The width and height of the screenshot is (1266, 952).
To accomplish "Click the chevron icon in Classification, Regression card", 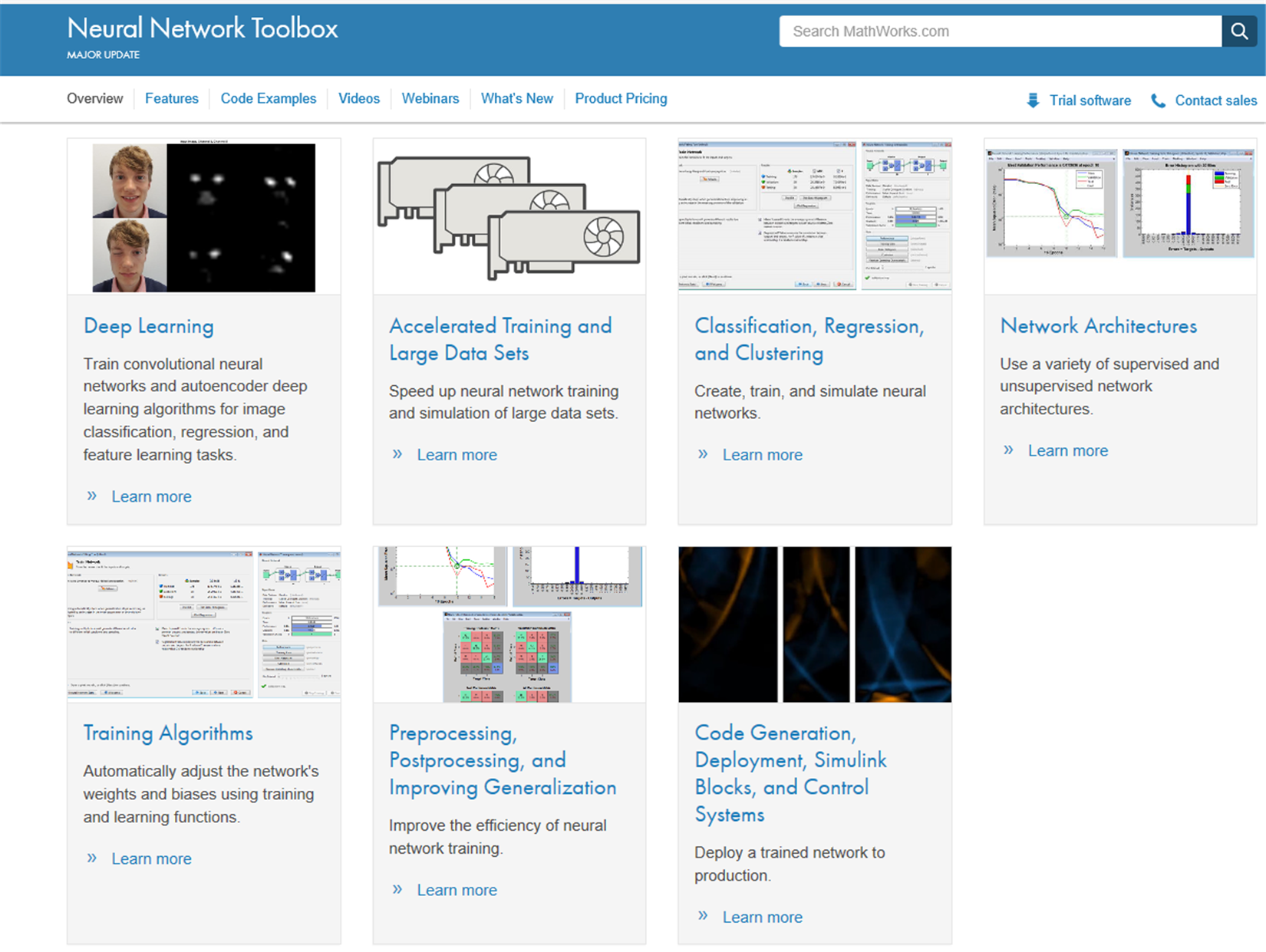I will (703, 454).
